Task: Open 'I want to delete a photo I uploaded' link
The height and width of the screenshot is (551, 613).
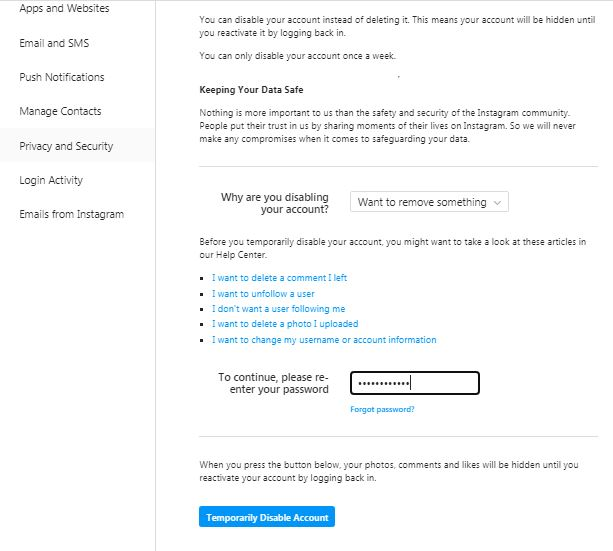Action: 284,324
